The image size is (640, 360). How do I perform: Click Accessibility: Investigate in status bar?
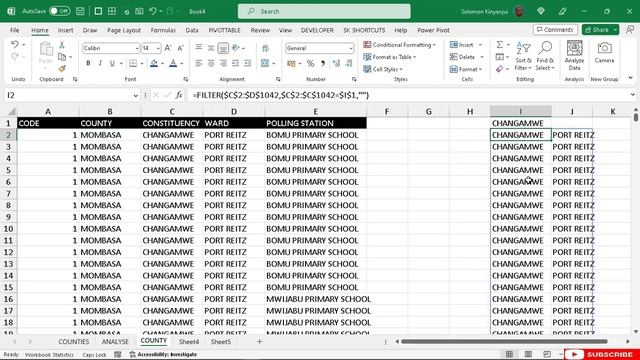point(163,355)
